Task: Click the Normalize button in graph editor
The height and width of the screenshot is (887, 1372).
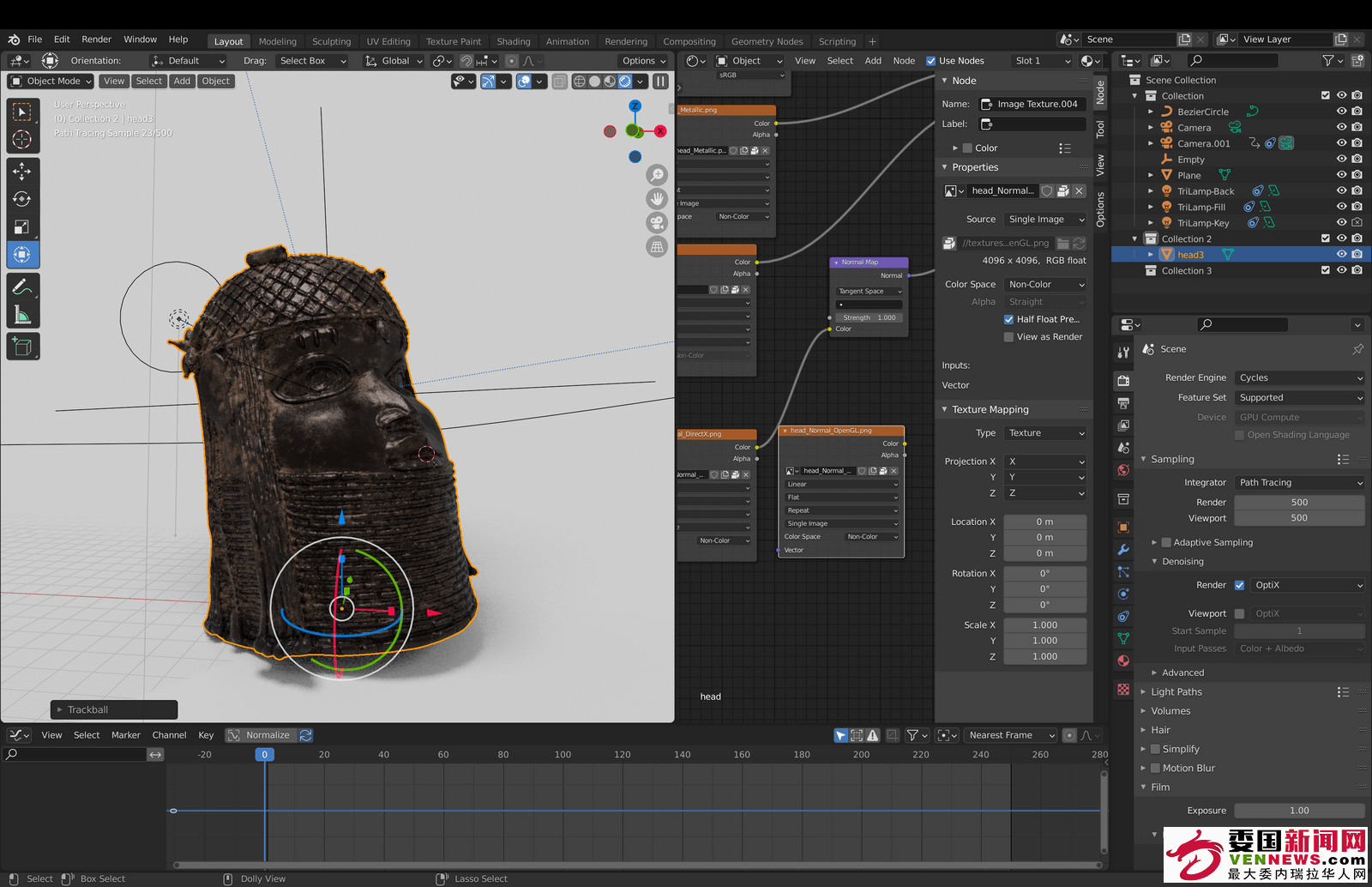Action: pyautogui.click(x=261, y=735)
